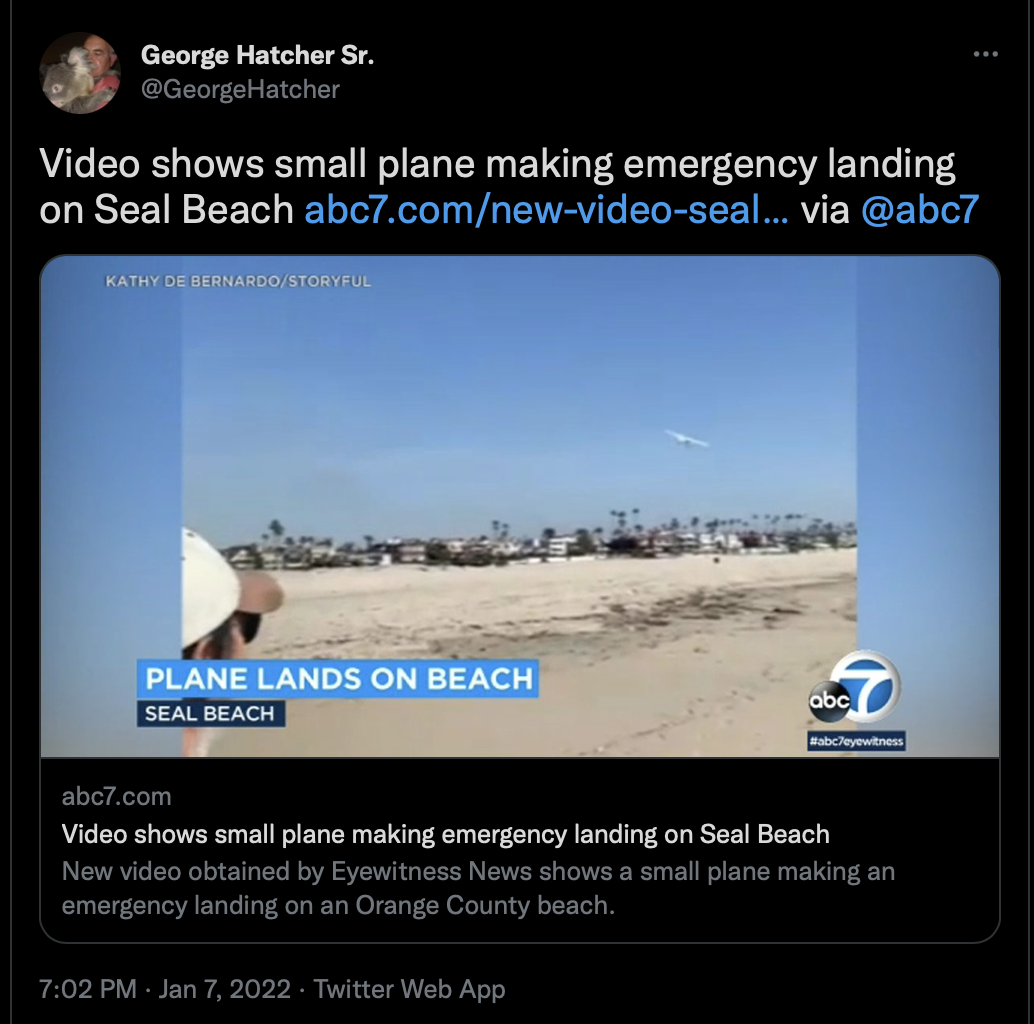Click the card description about Eyewitness News
The width and height of the screenshot is (1034, 1024).
click(x=478, y=888)
